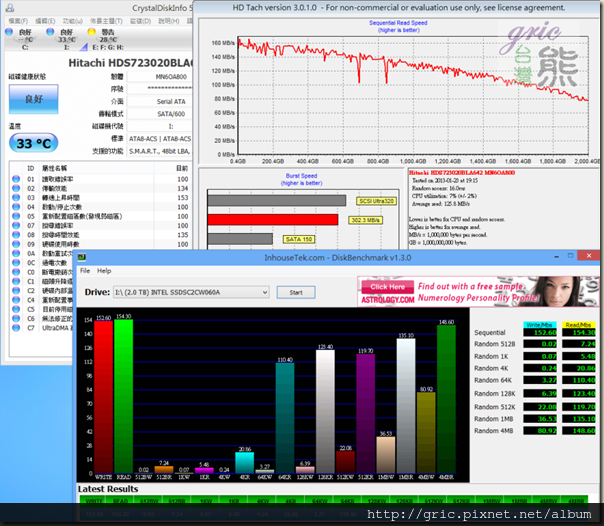This screenshot has width=604, height=526.
Task: Click the Click Here ad button
Action: click(x=388, y=287)
